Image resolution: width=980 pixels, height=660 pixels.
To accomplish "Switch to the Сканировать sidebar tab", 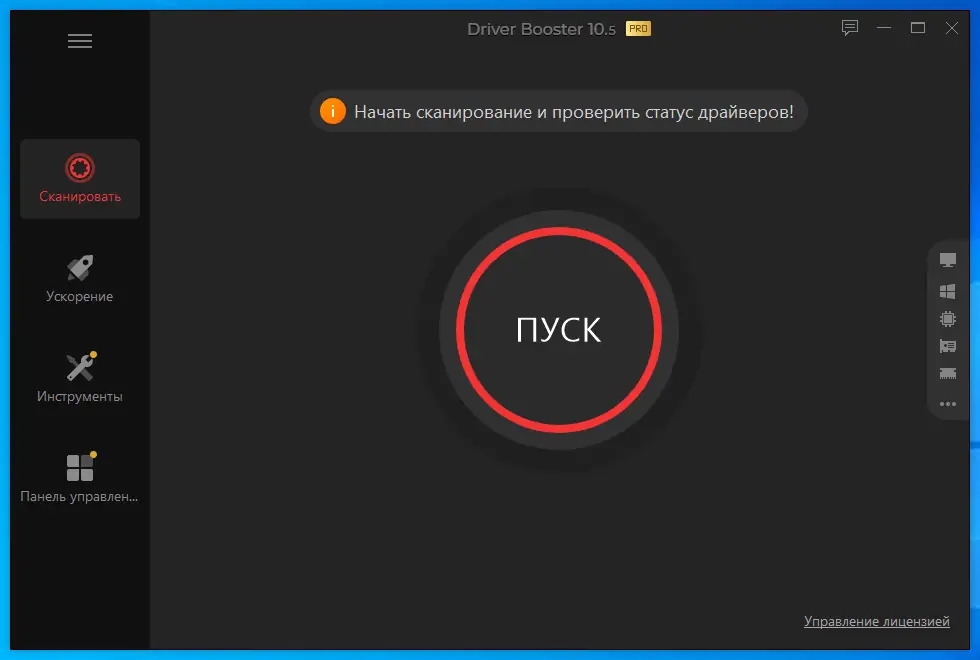I will [79, 179].
